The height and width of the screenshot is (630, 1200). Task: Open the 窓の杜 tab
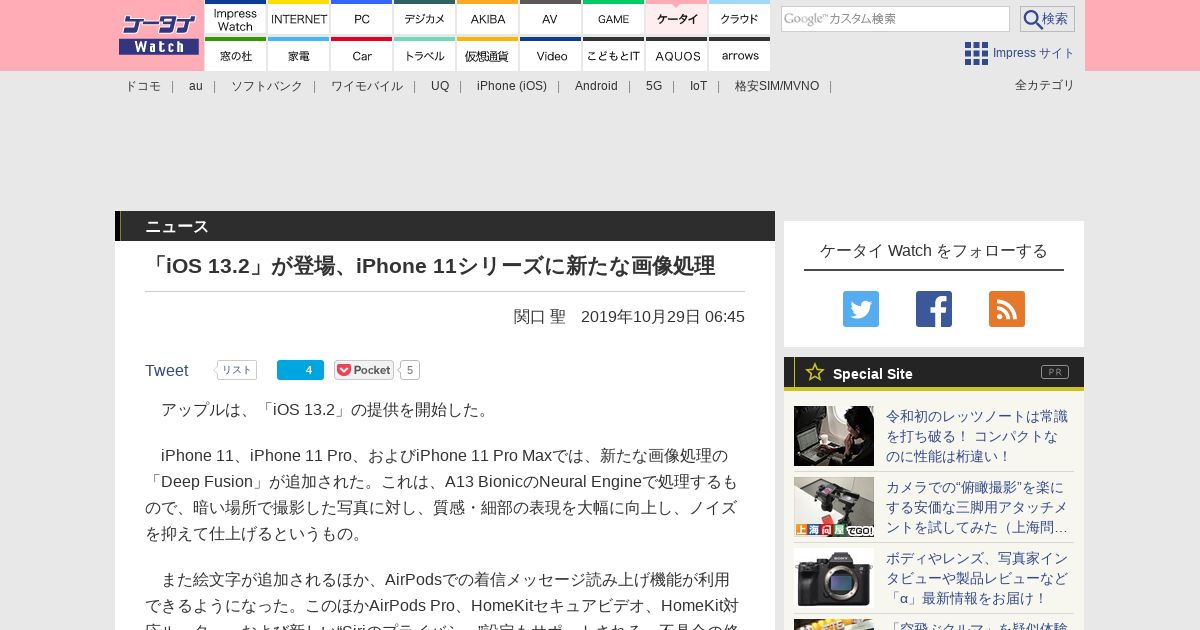pos(236,54)
